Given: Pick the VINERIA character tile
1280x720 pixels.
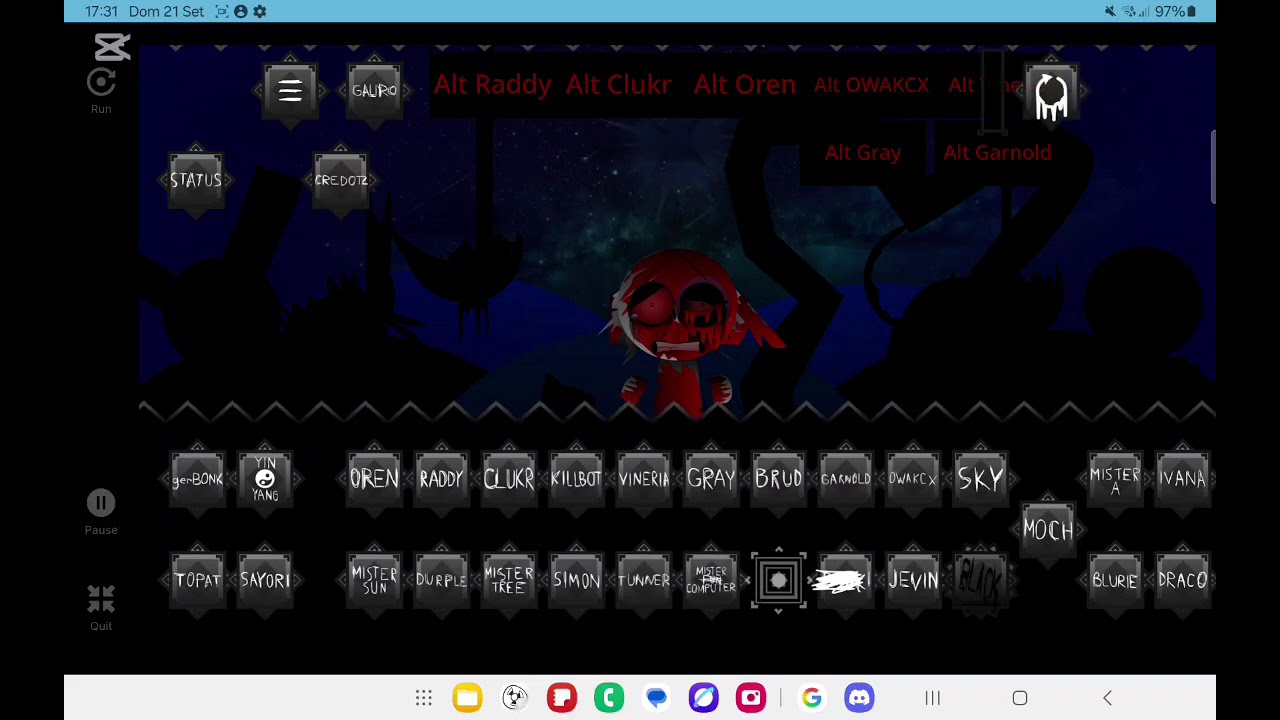Looking at the screenshot, I should point(643,479).
